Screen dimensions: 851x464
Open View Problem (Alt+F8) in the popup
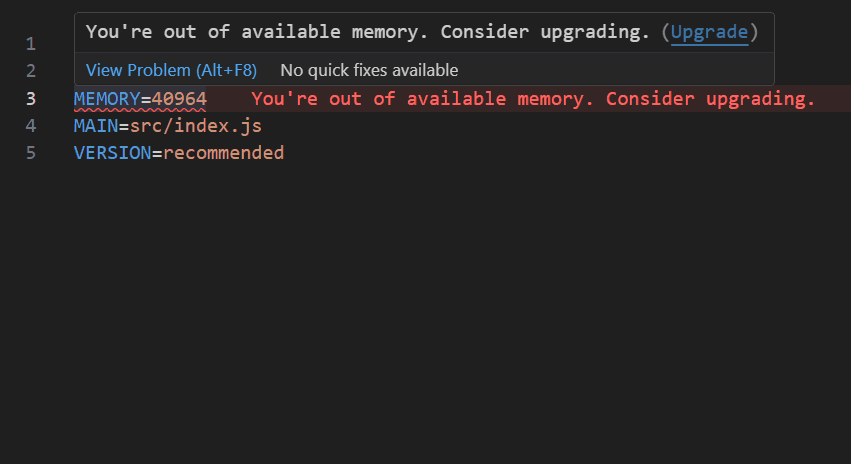point(171,70)
